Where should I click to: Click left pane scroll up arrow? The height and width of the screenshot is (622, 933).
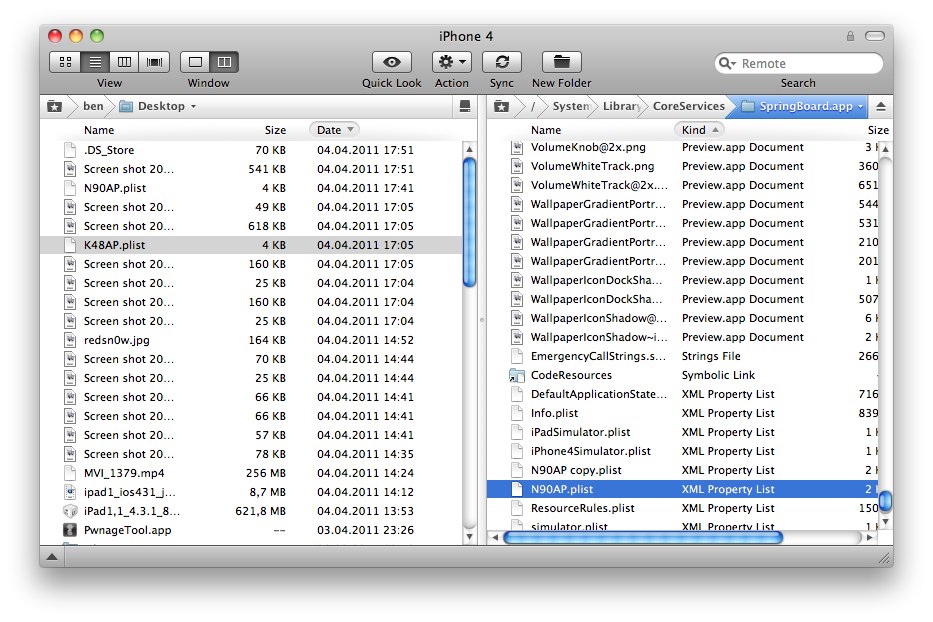pos(469,149)
